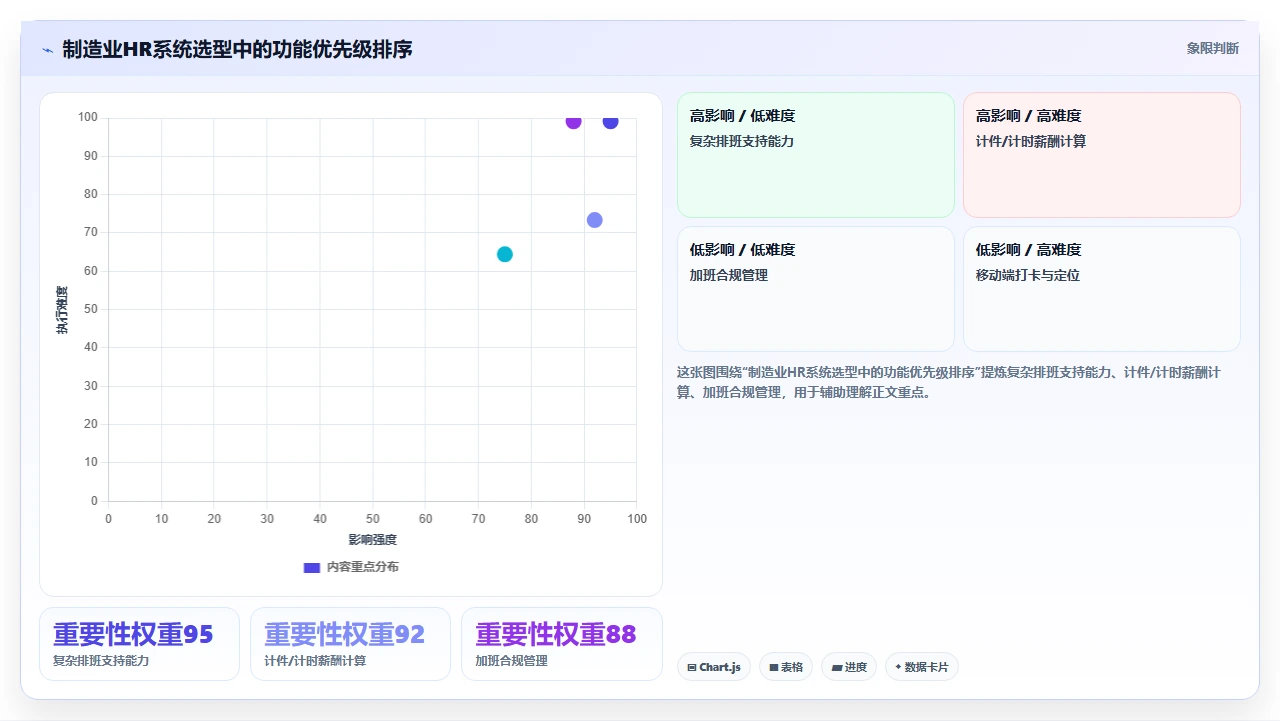Click the 进度 tag chip
This screenshot has height=721, width=1280.
click(x=849, y=667)
